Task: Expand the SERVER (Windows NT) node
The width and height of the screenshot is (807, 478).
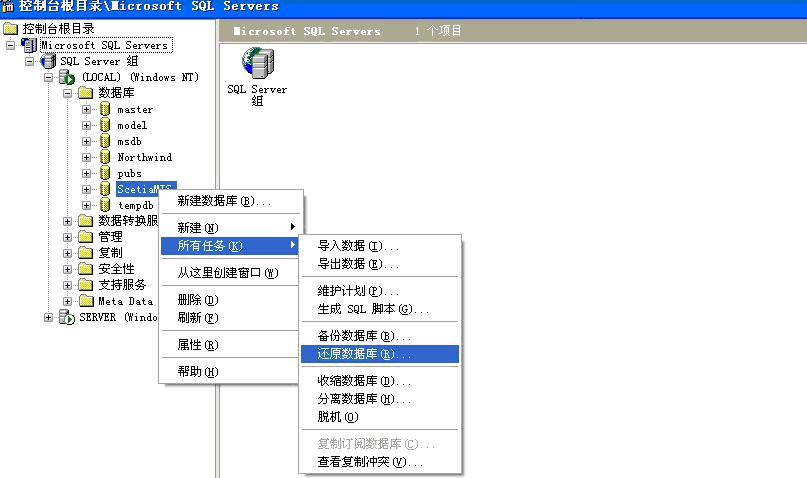Action: (48, 317)
